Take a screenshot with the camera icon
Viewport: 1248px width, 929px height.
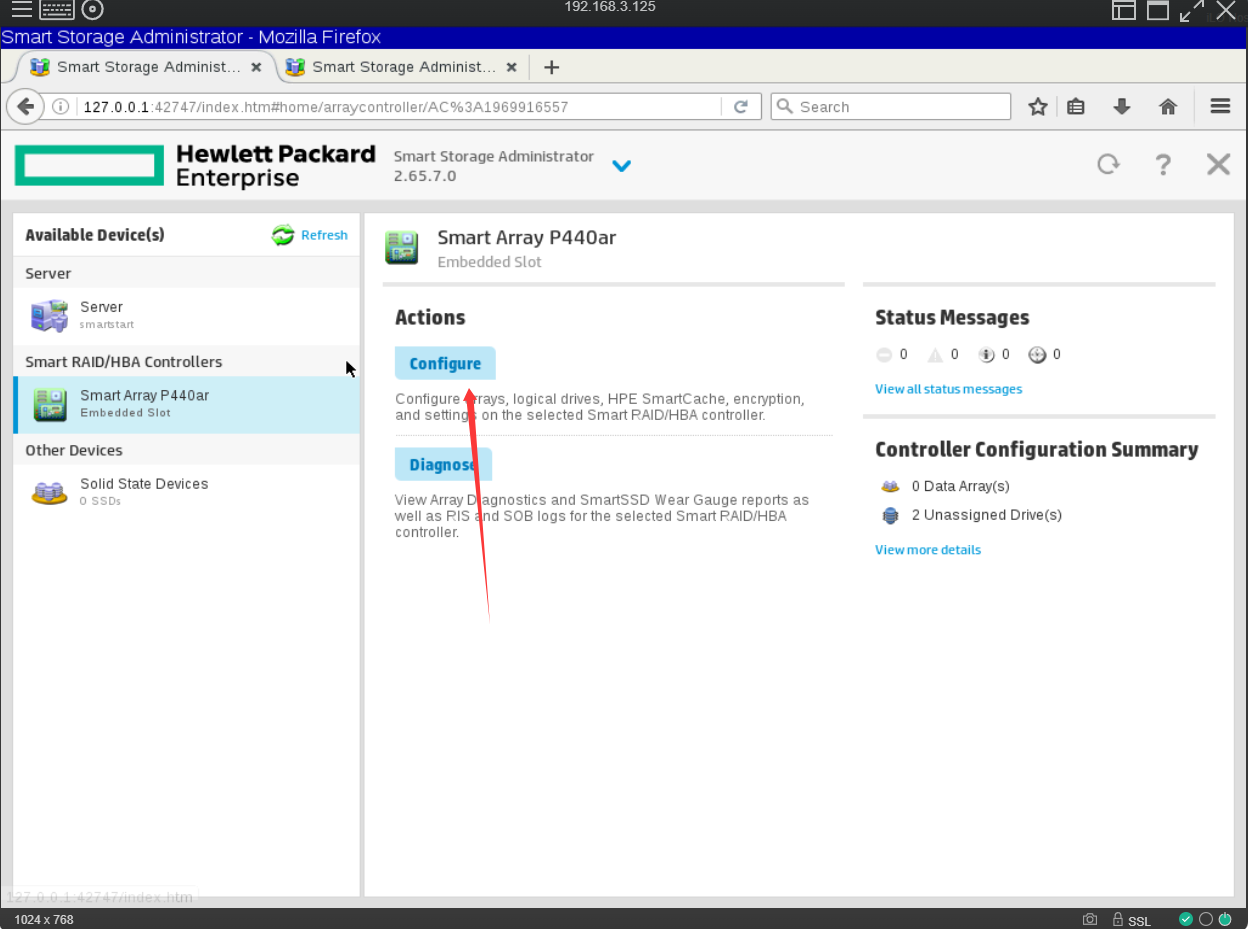click(1090, 919)
